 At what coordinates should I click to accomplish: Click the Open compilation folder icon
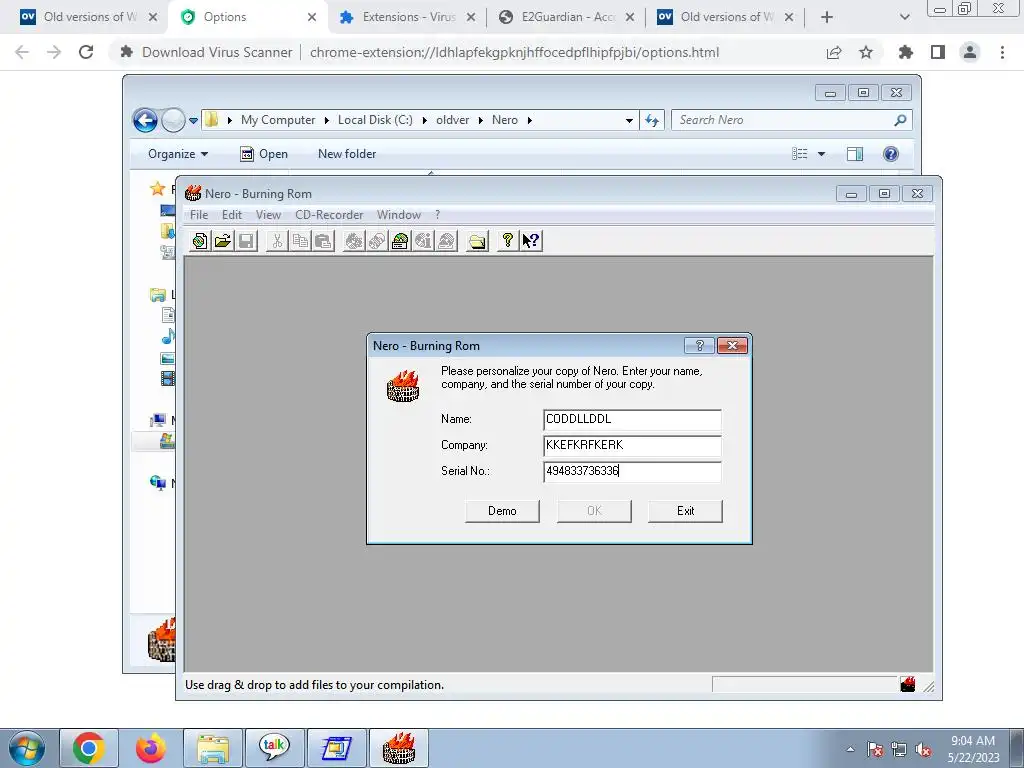click(223, 241)
